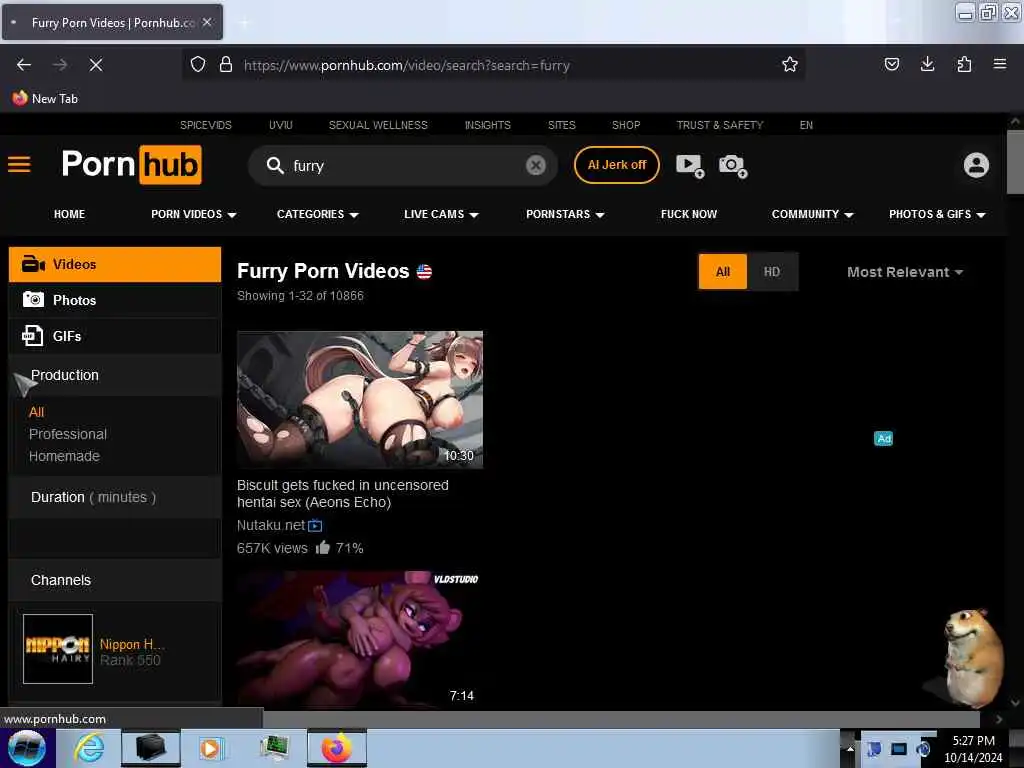Screen dimensions: 1024x768
Task: Filter by Professional production
Action: tap(68, 434)
